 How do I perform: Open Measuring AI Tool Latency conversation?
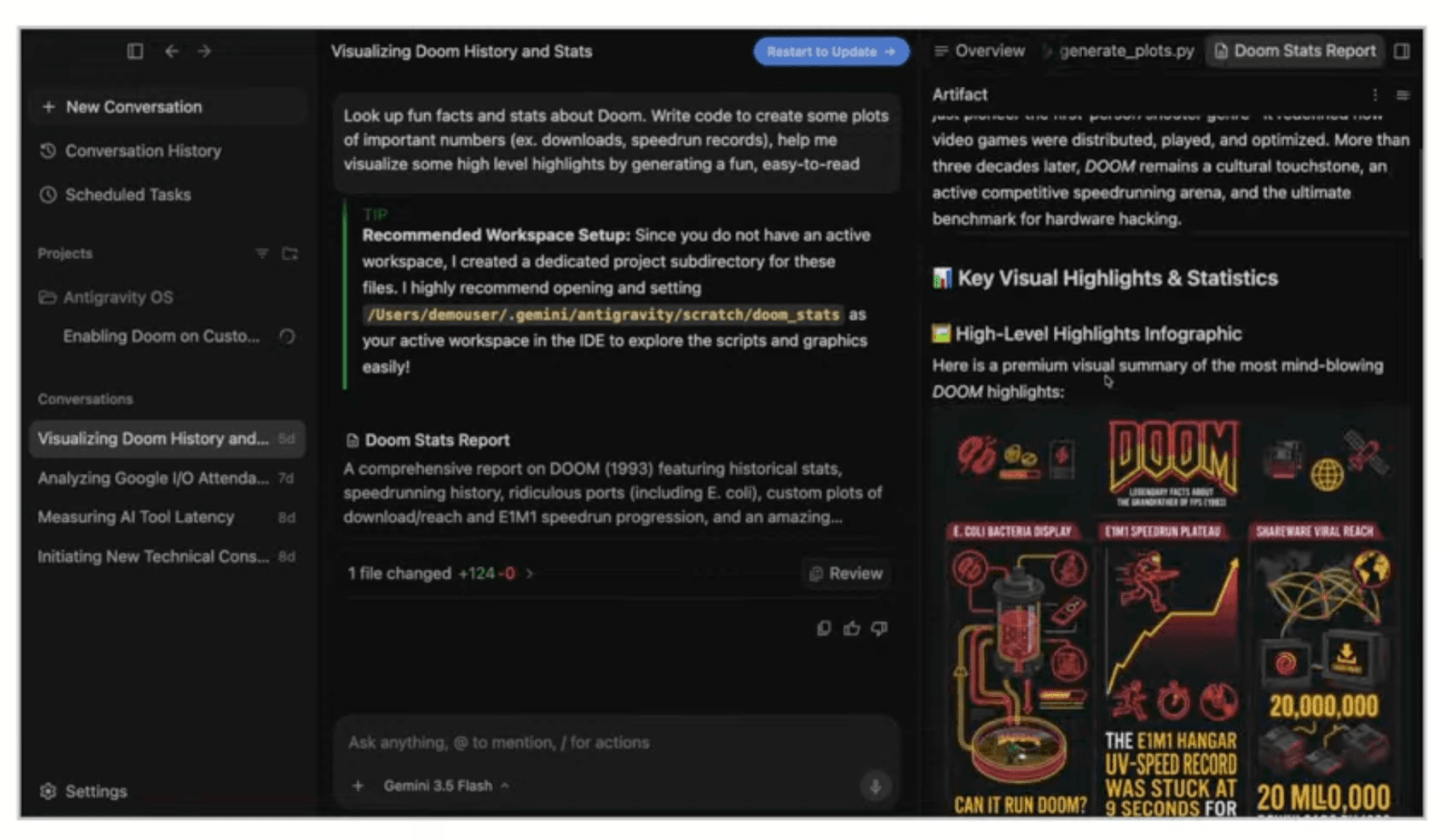168,517
